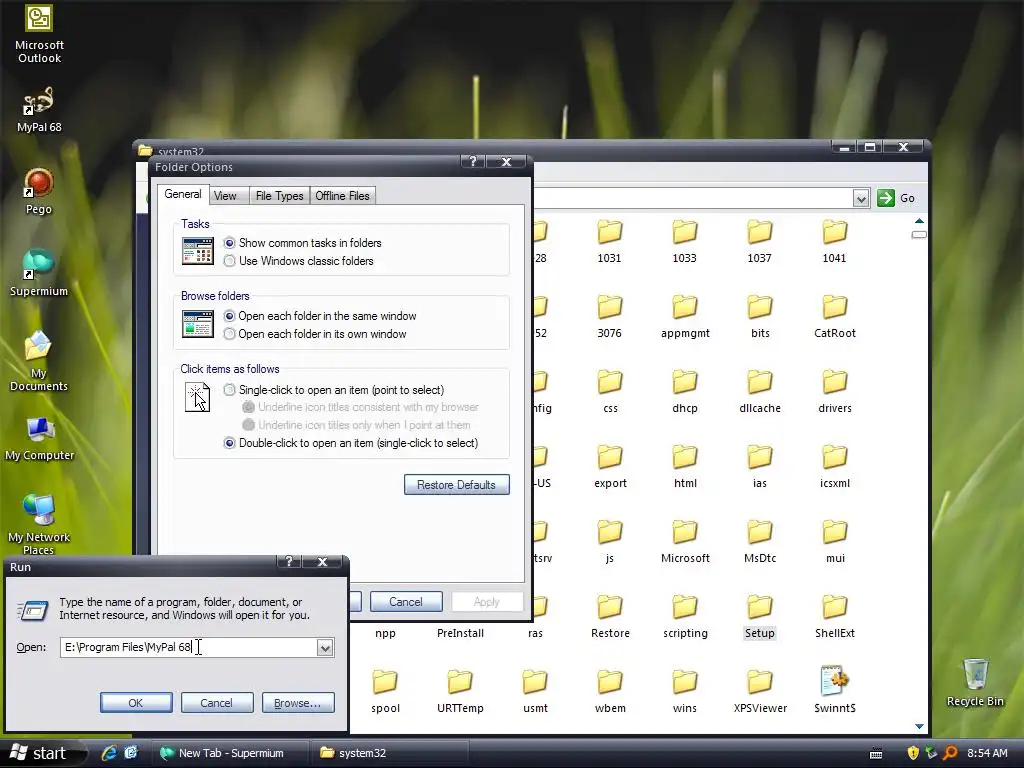Select the 1037 folder in system32
The width and height of the screenshot is (1024, 768).
760,242
